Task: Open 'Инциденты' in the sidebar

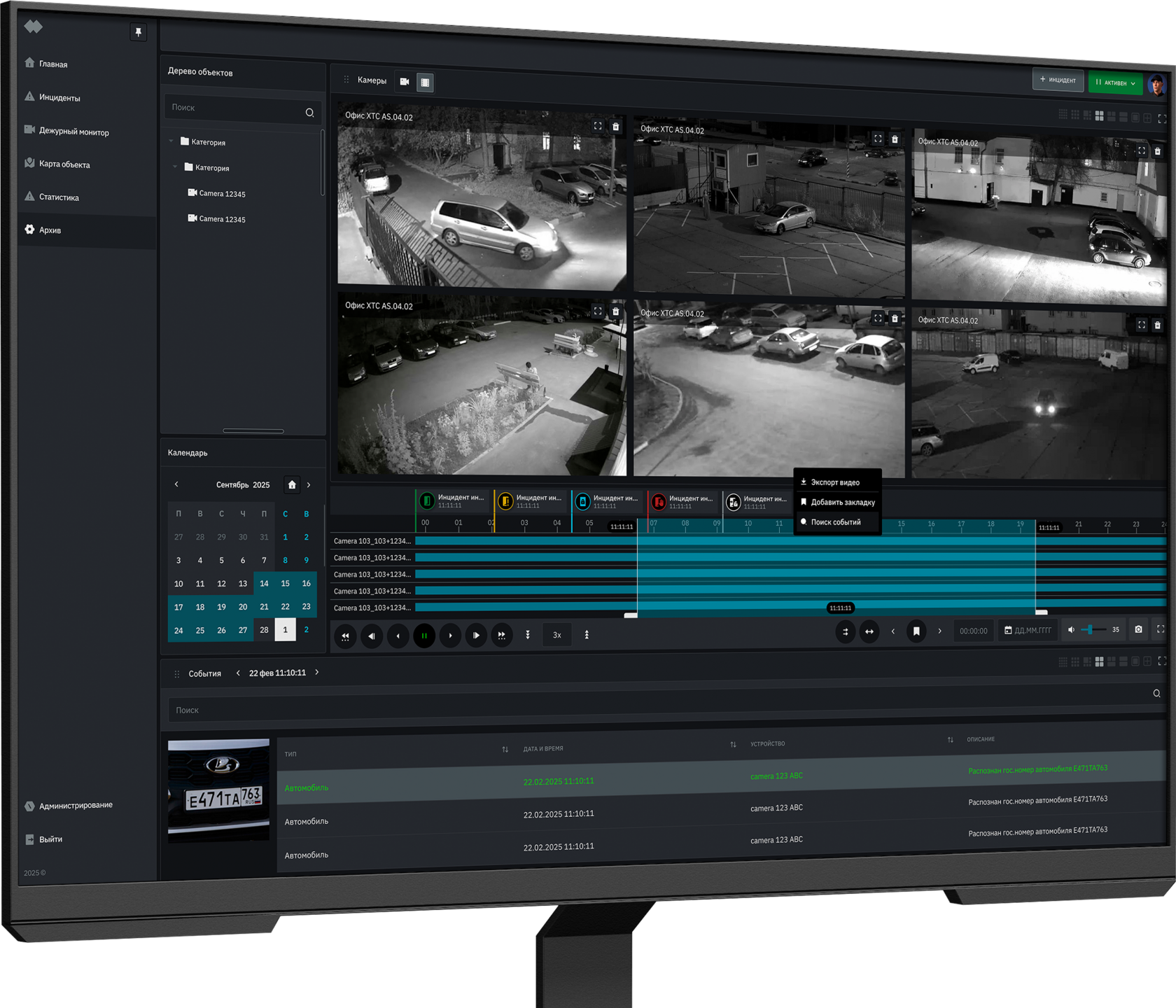Action: [x=59, y=98]
